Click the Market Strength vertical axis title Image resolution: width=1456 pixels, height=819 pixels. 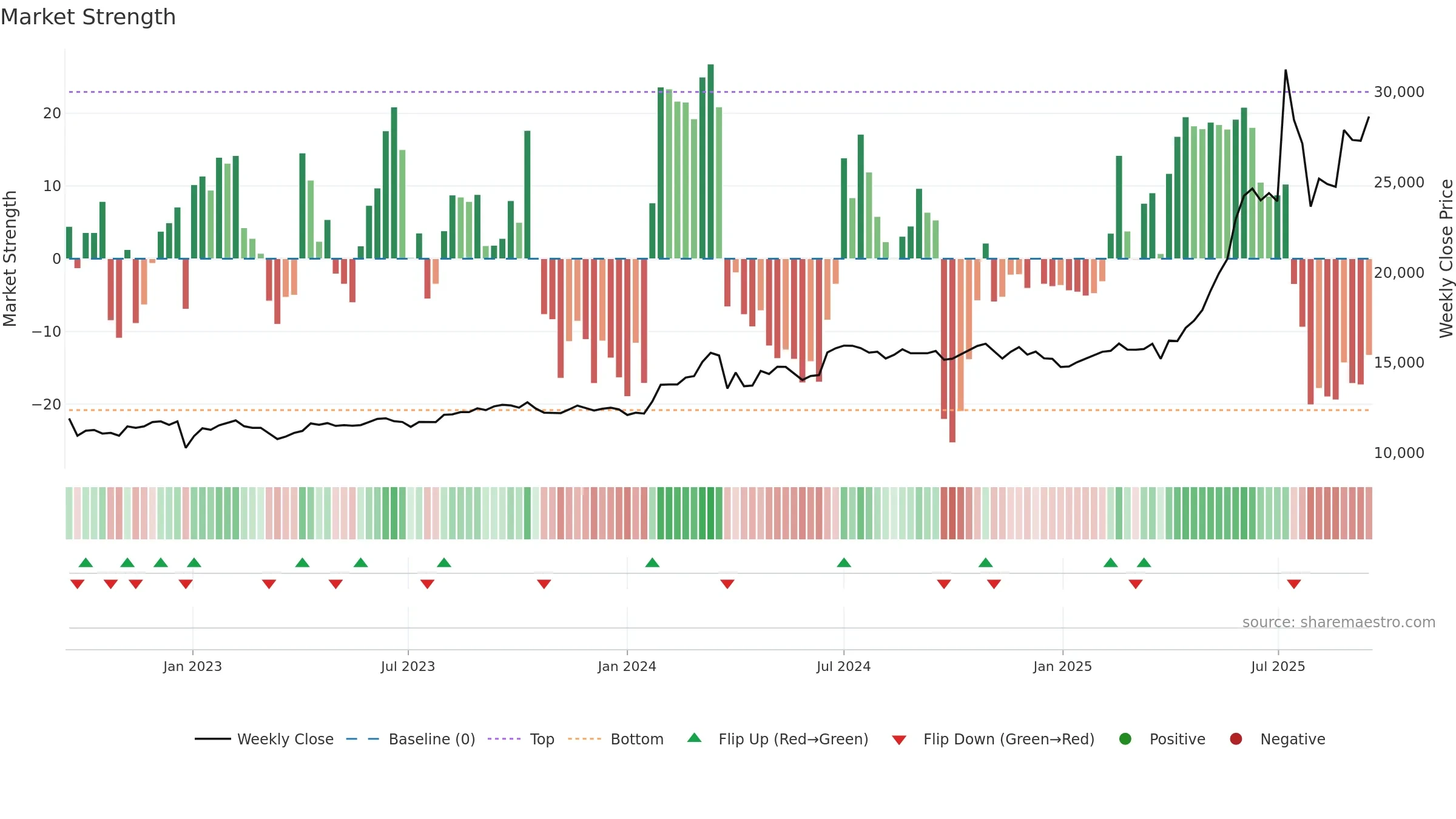tap(10, 258)
